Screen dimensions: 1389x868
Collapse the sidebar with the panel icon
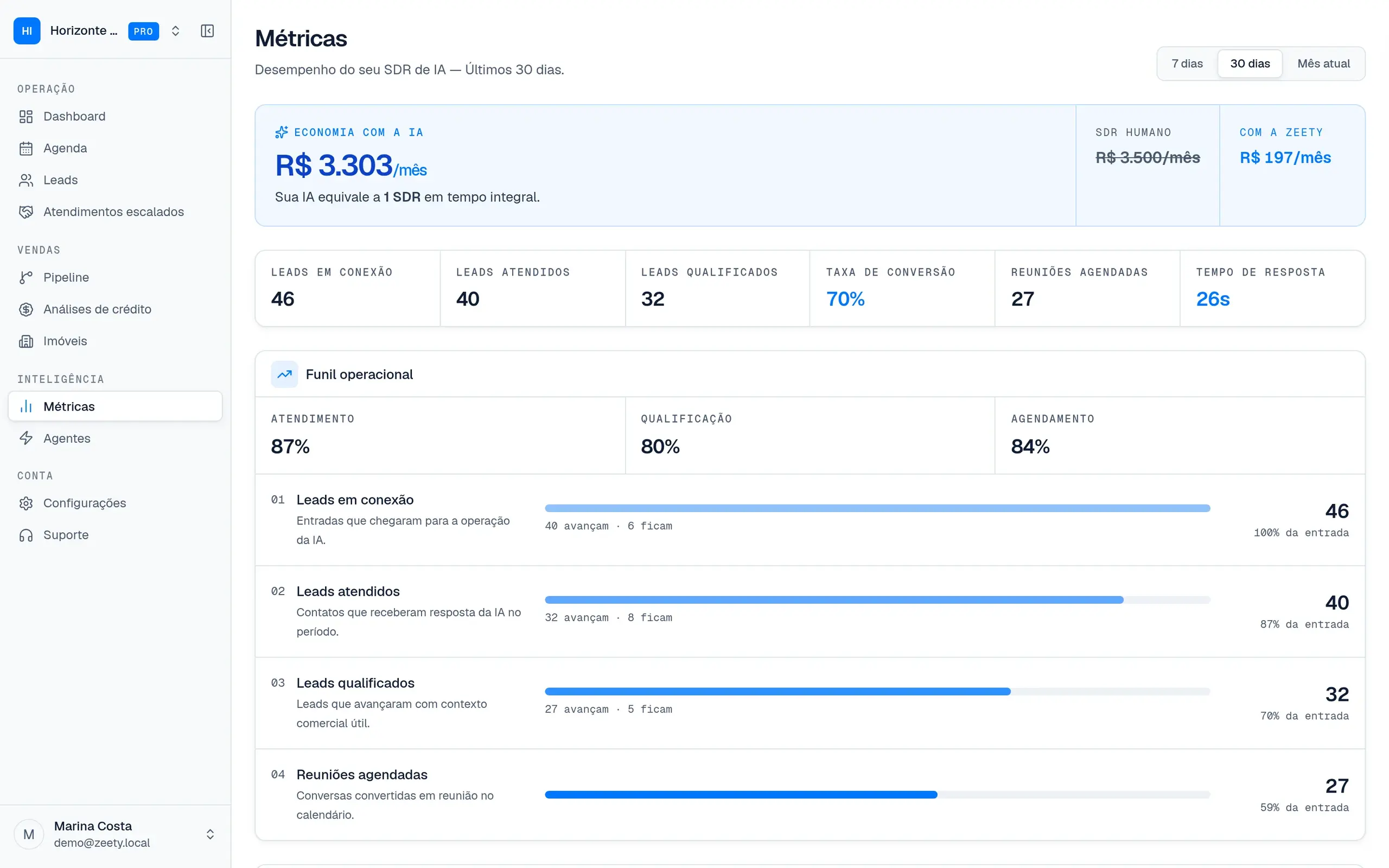[x=207, y=31]
